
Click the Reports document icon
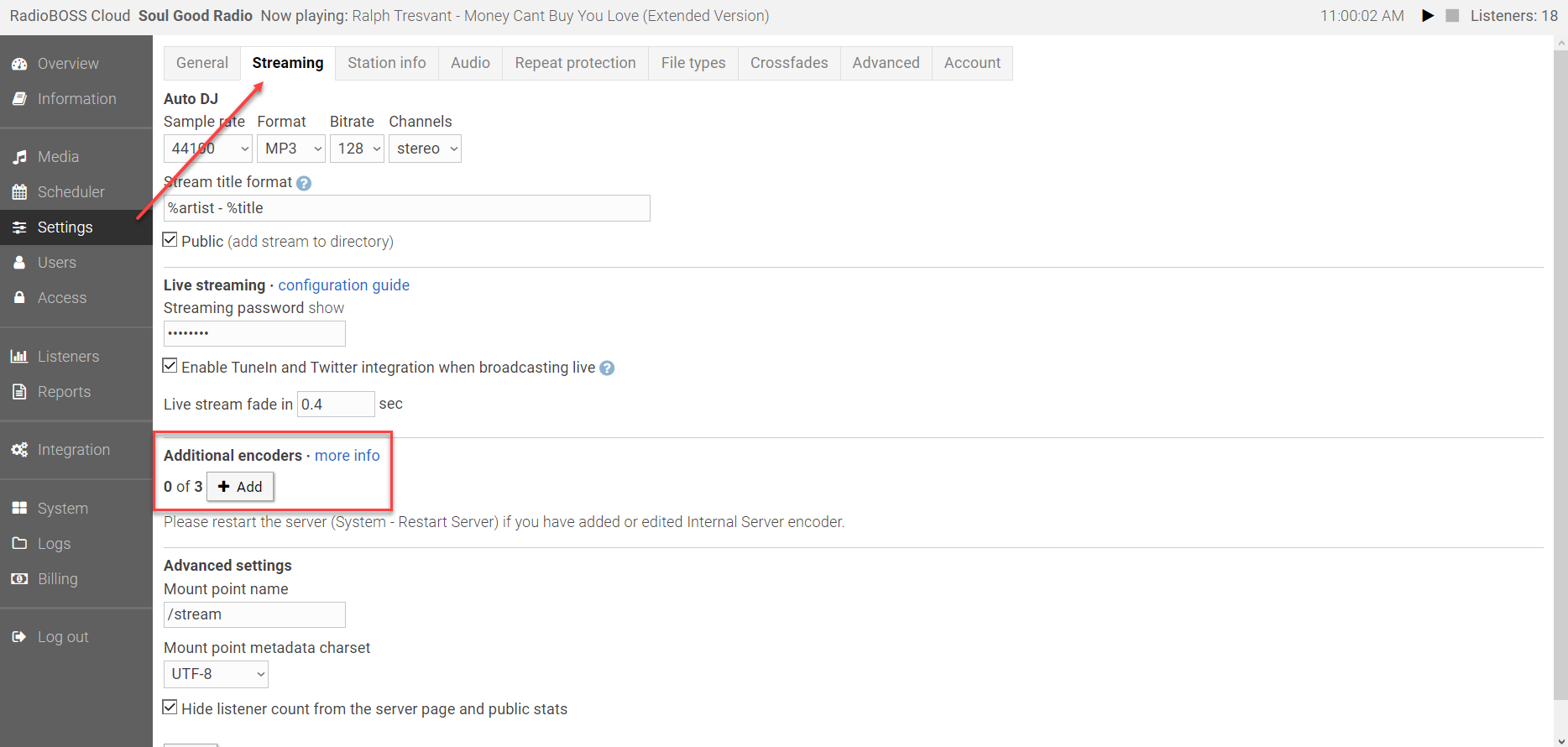pos(19,392)
